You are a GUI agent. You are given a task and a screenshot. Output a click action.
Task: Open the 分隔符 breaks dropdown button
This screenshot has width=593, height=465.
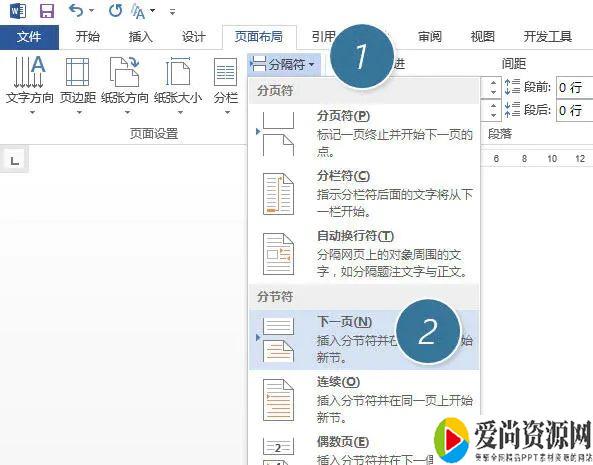click(x=284, y=64)
